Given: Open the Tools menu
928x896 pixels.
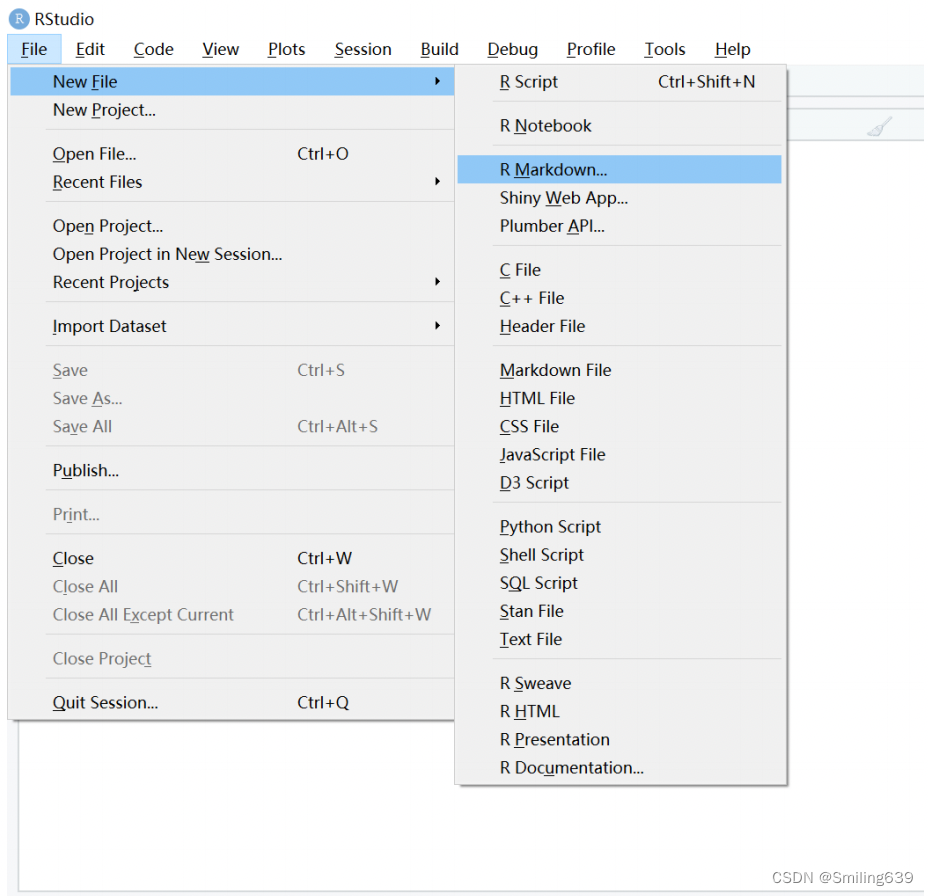Looking at the screenshot, I should pyautogui.click(x=665, y=49).
